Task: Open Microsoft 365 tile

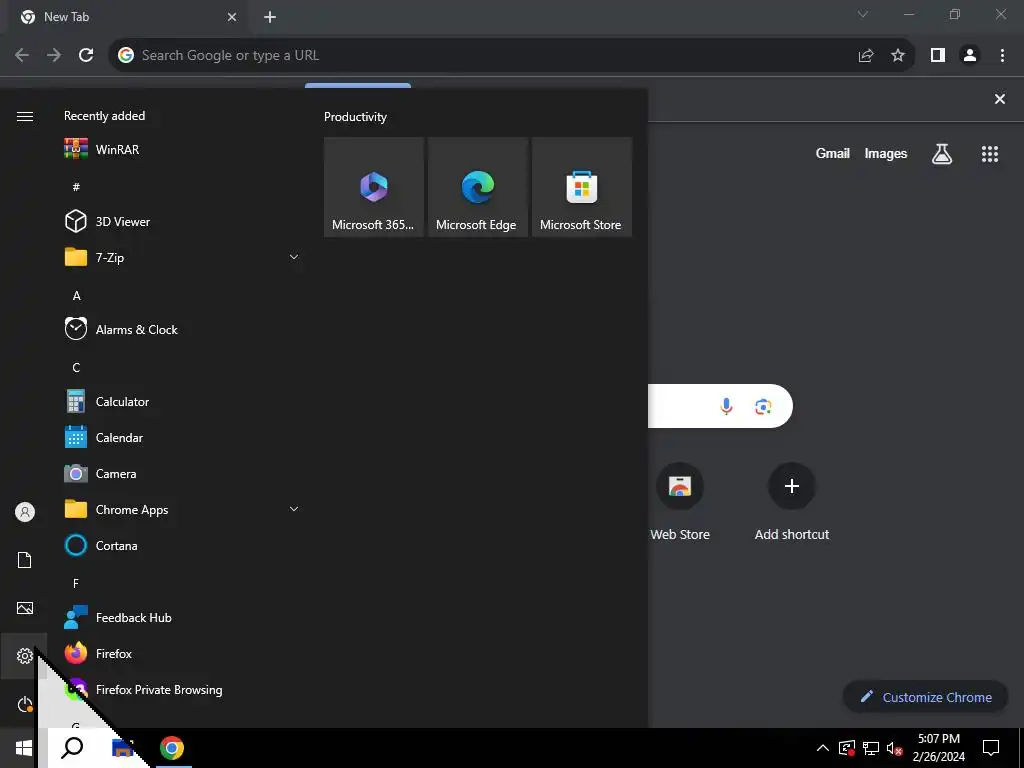Action: (x=374, y=187)
